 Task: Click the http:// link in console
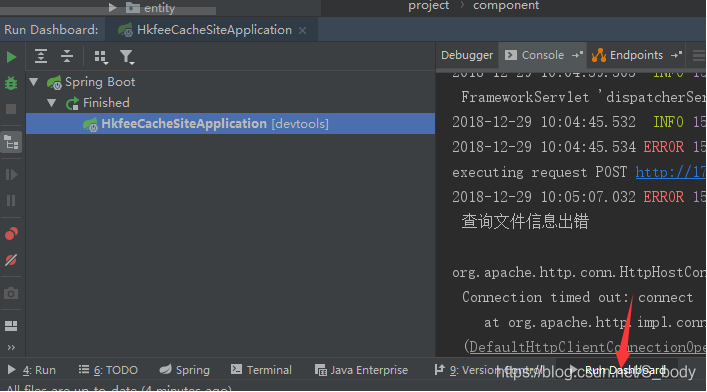pyautogui.click(x=670, y=172)
